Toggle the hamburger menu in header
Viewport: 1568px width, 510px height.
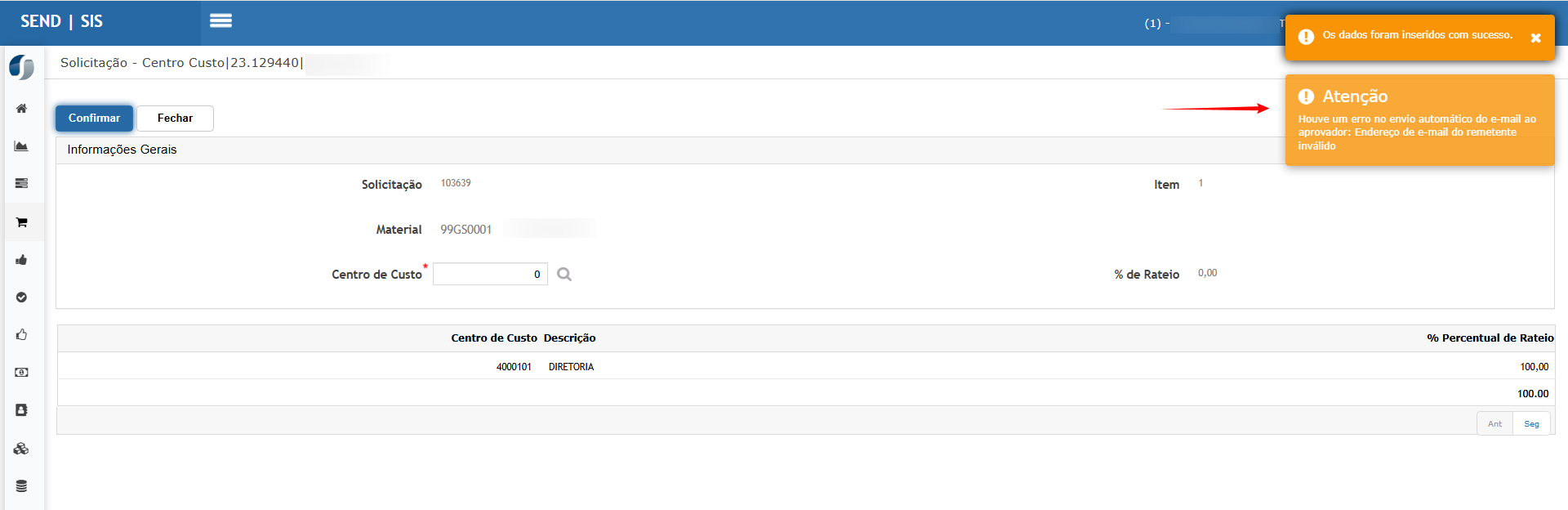pyautogui.click(x=220, y=21)
